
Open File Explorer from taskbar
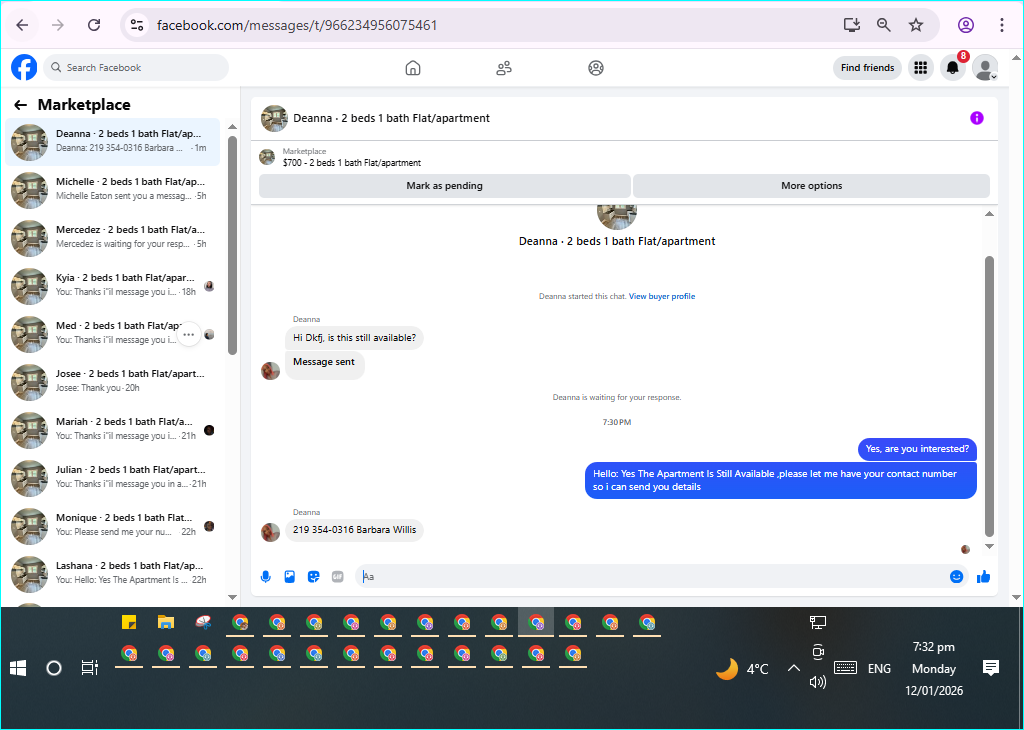(x=166, y=622)
